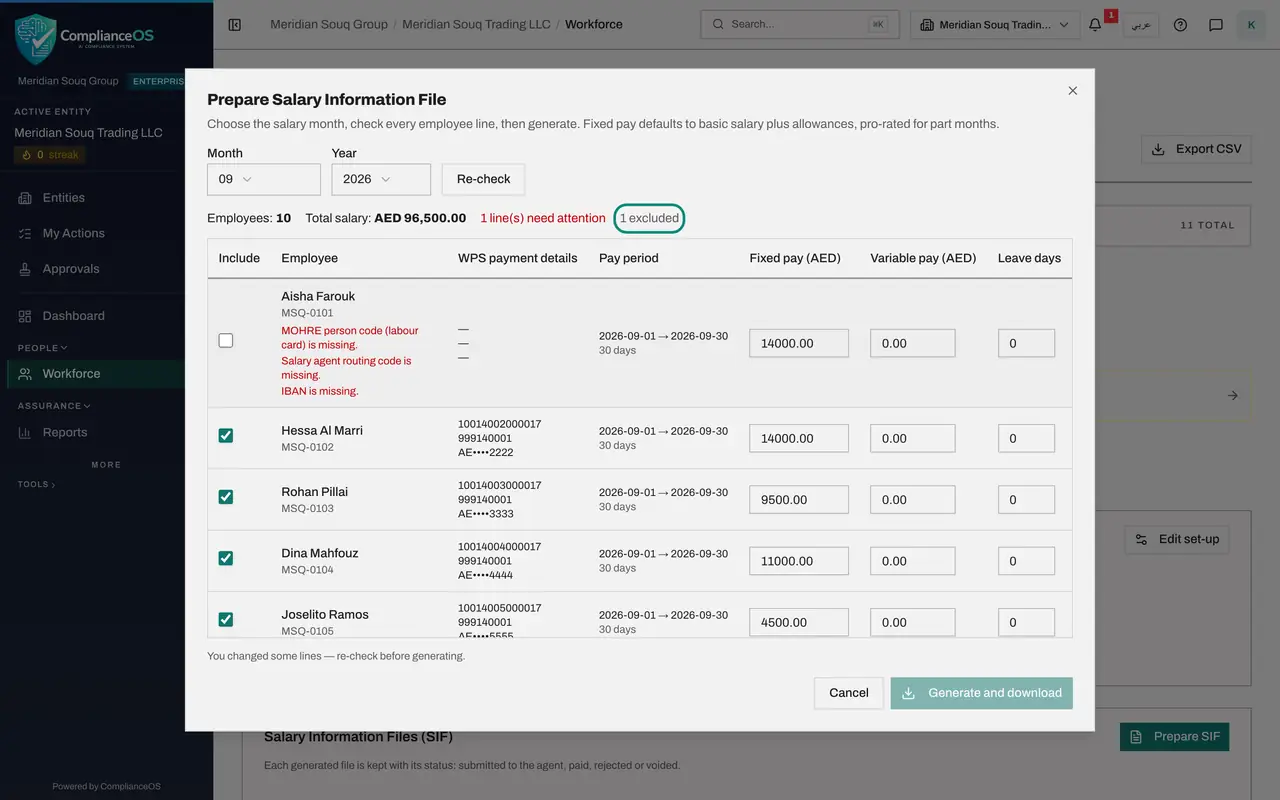The height and width of the screenshot is (800, 1280).
Task: Click Cancel in the dialog
Action: point(849,693)
